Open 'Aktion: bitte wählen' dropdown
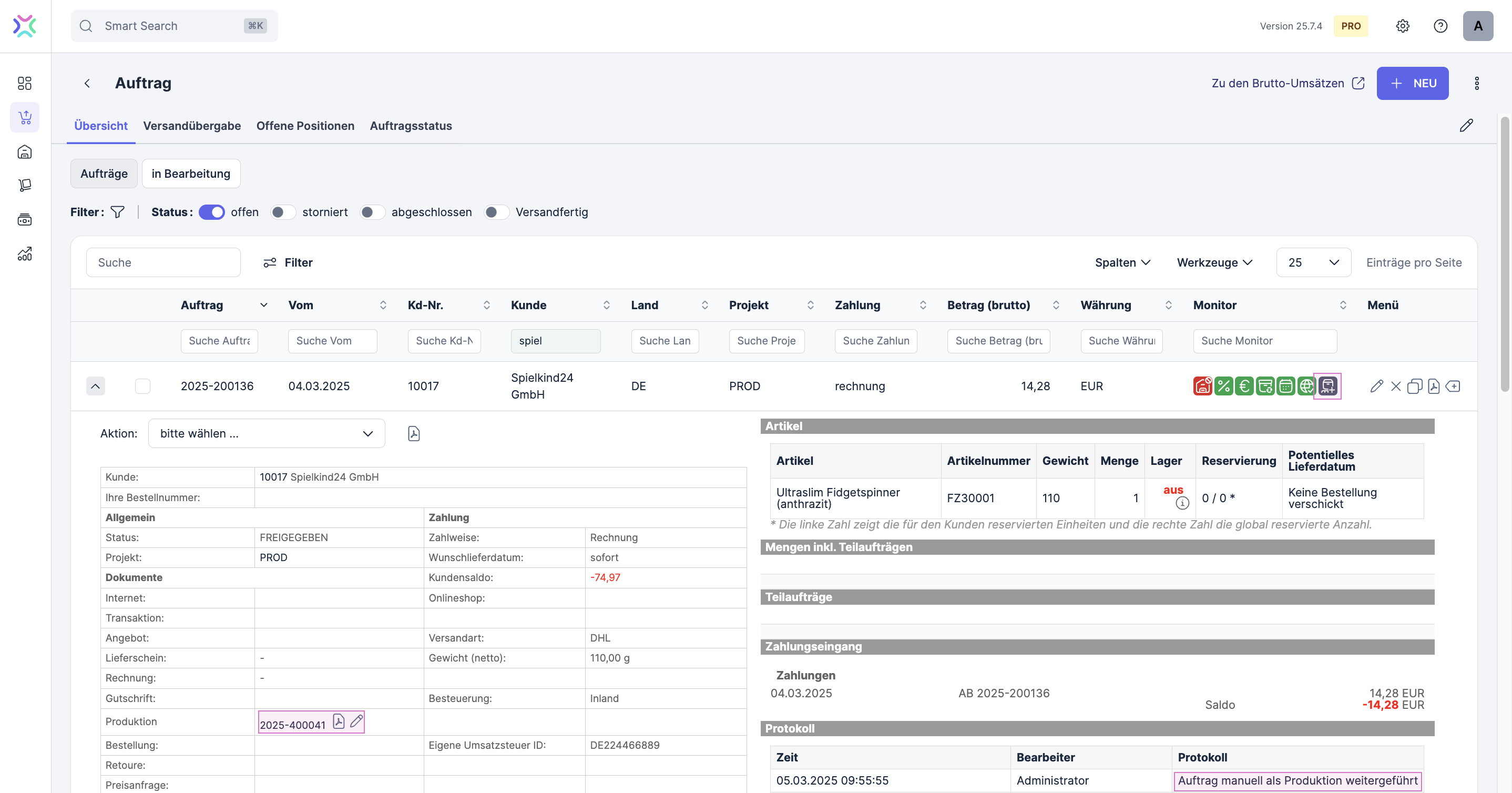 (x=267, y=433)
